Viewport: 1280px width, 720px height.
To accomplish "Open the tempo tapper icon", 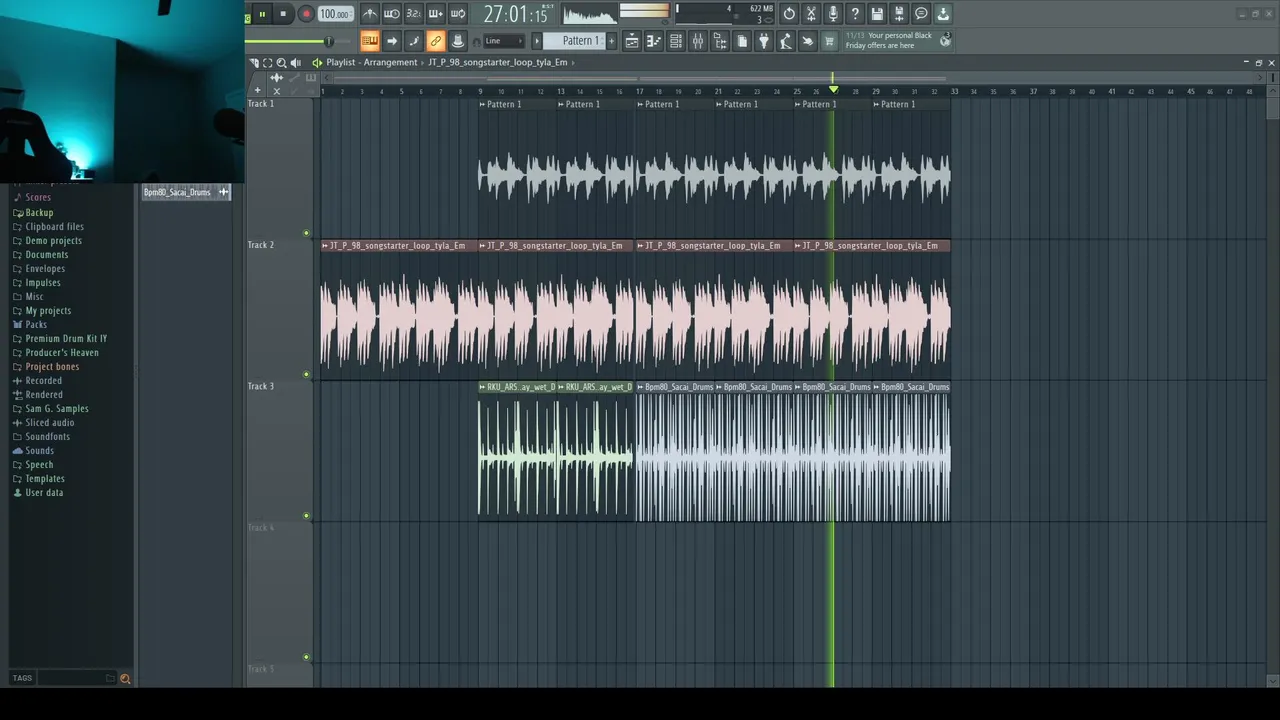I will click(786, 41).
